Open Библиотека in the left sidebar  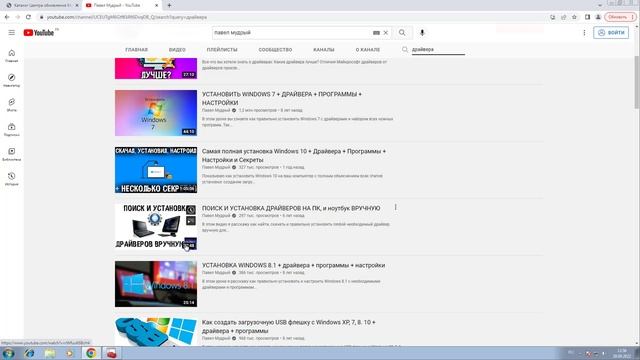(11, 154)
